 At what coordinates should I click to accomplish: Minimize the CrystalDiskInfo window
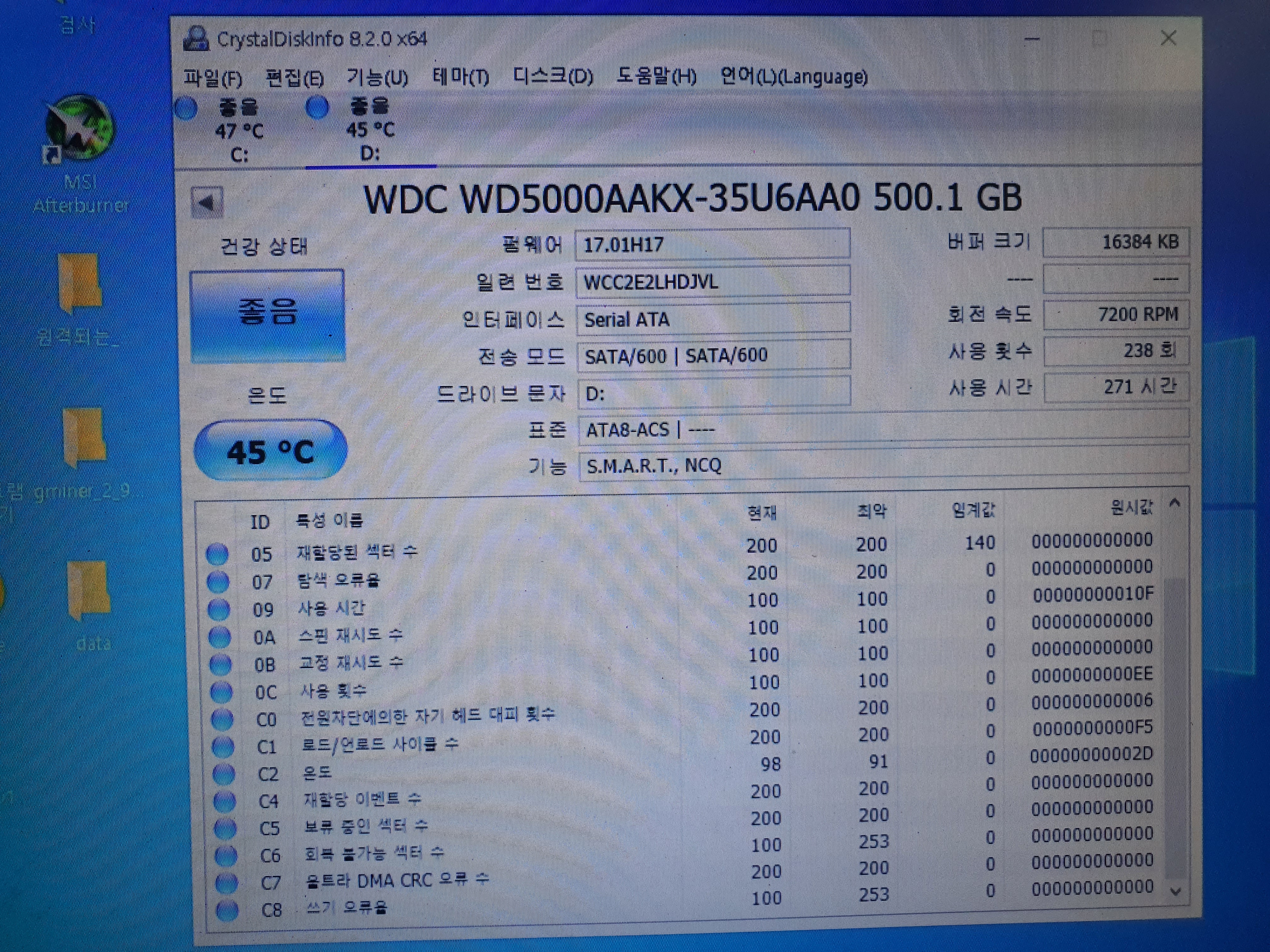1032,39
